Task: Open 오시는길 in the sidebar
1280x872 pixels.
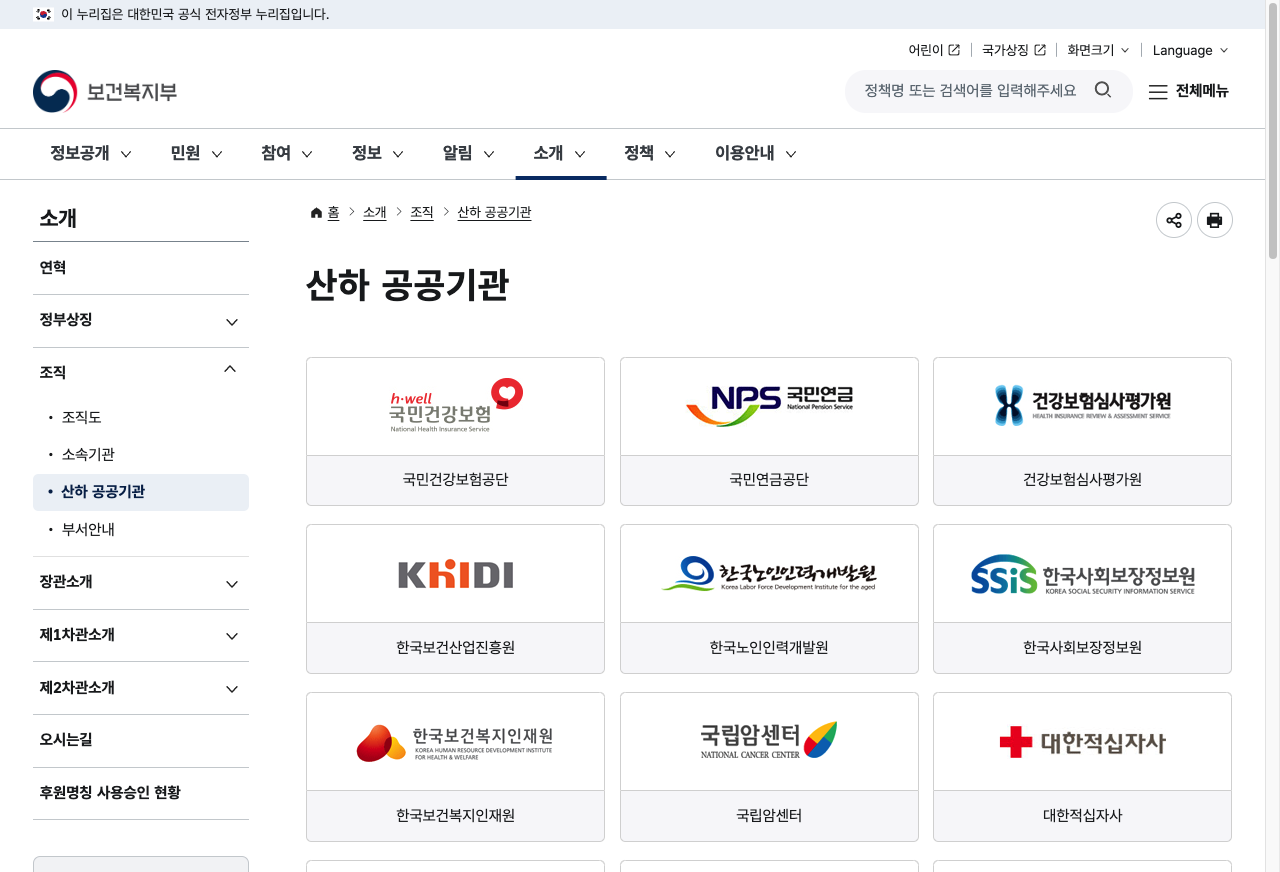Action: click(x=141, y=740)
